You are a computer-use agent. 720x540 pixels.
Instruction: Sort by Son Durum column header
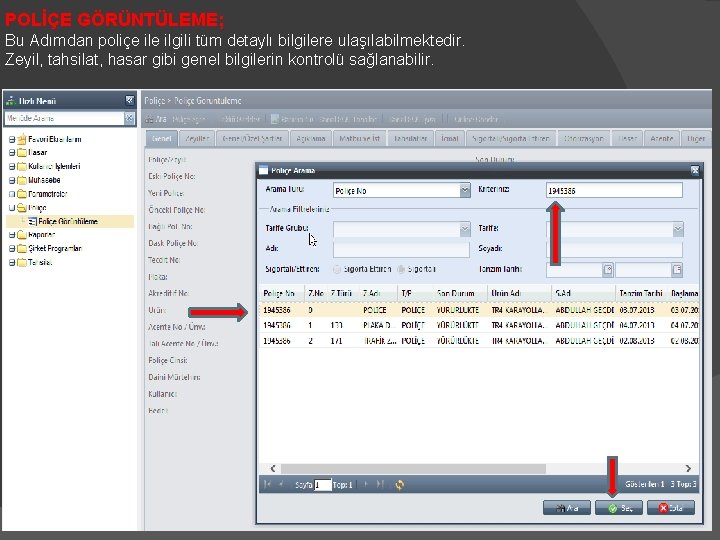[460, 293]
